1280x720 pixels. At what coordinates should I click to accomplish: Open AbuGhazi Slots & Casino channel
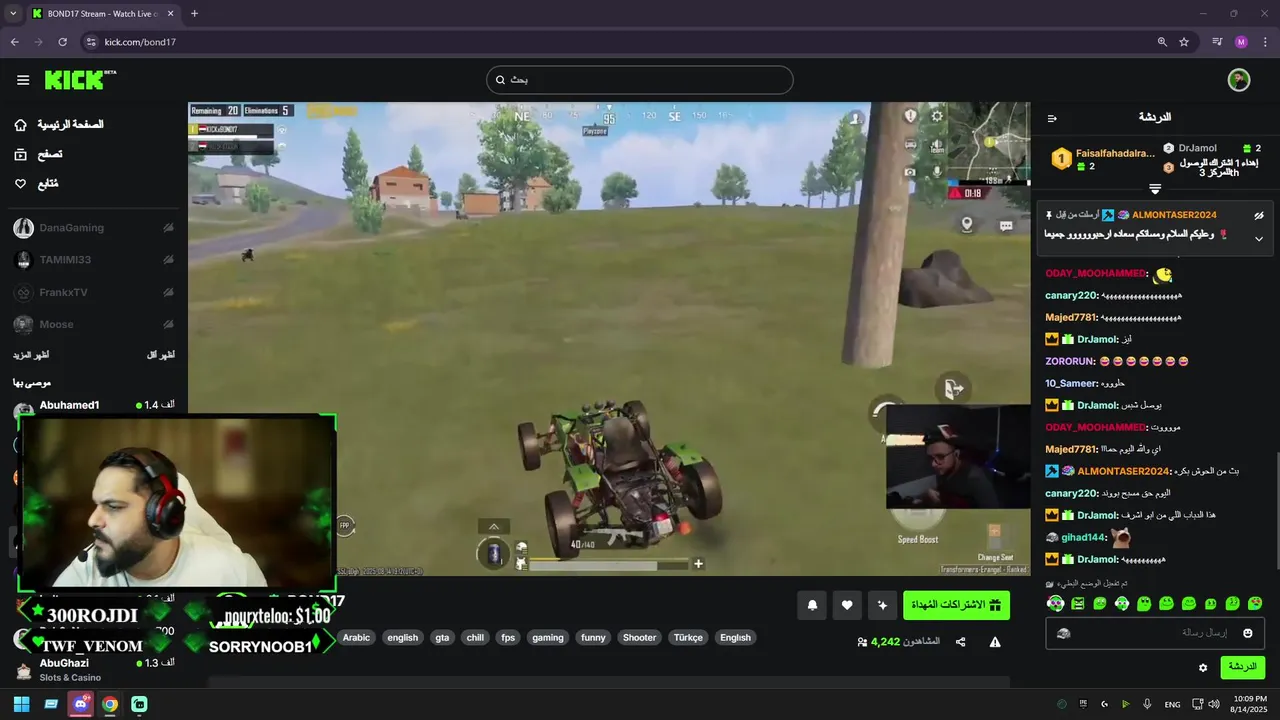pyautogui.click(x=93, y=669)
